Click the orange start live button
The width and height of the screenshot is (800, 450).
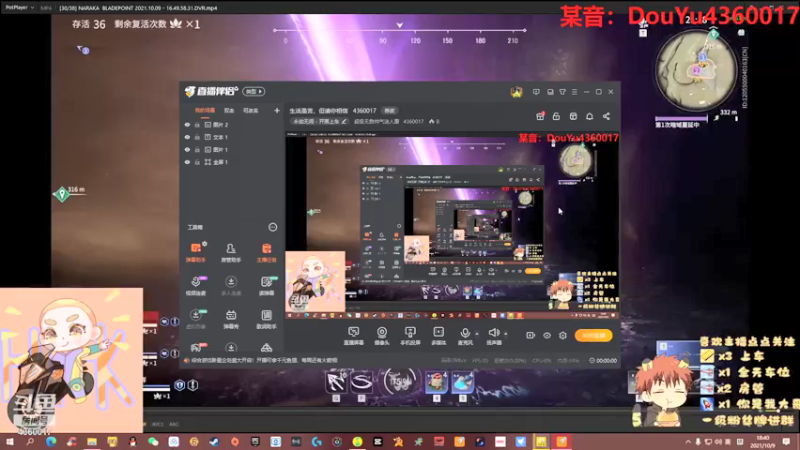pos(593,335)
